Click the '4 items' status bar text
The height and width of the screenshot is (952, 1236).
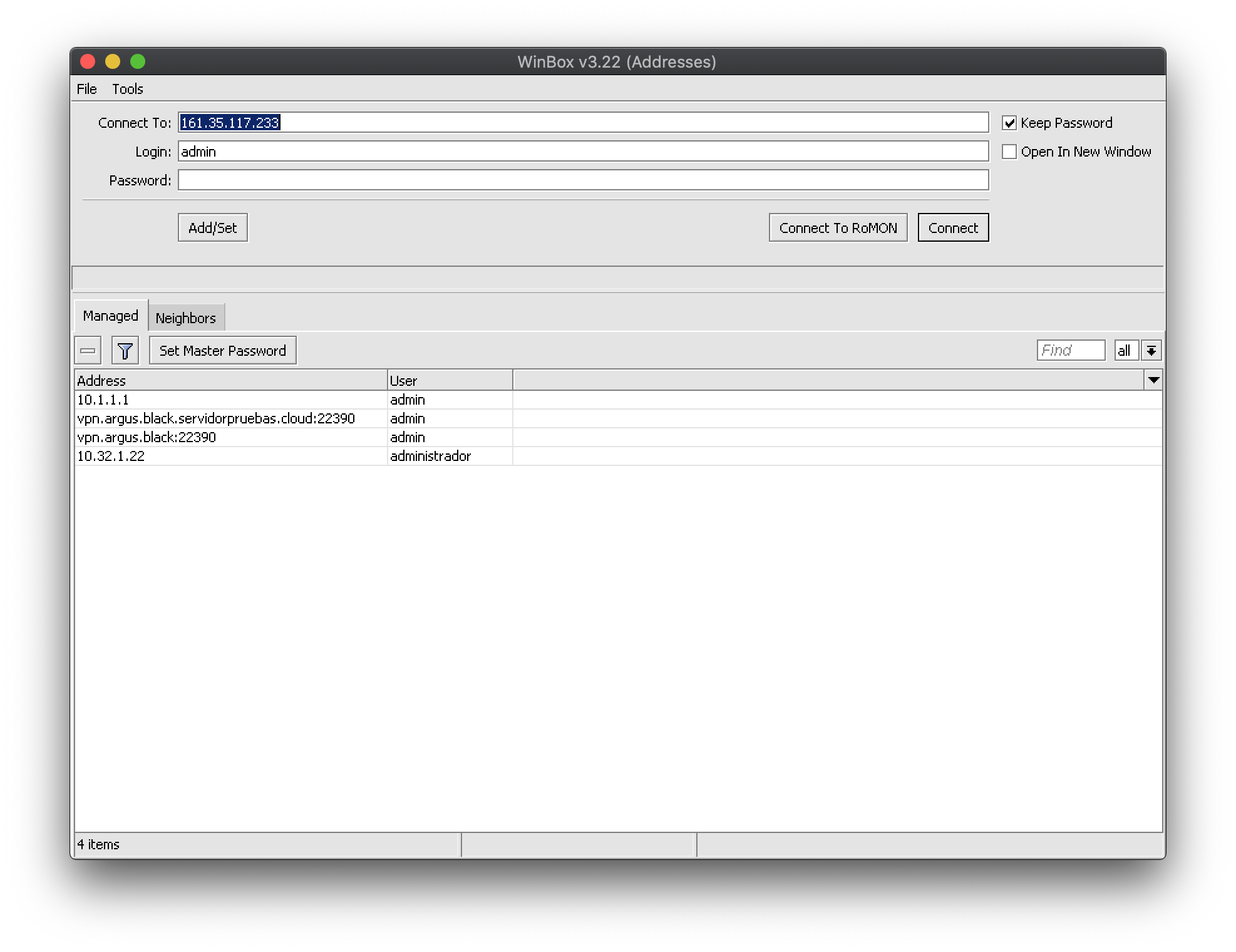click(x=98, y=844)
